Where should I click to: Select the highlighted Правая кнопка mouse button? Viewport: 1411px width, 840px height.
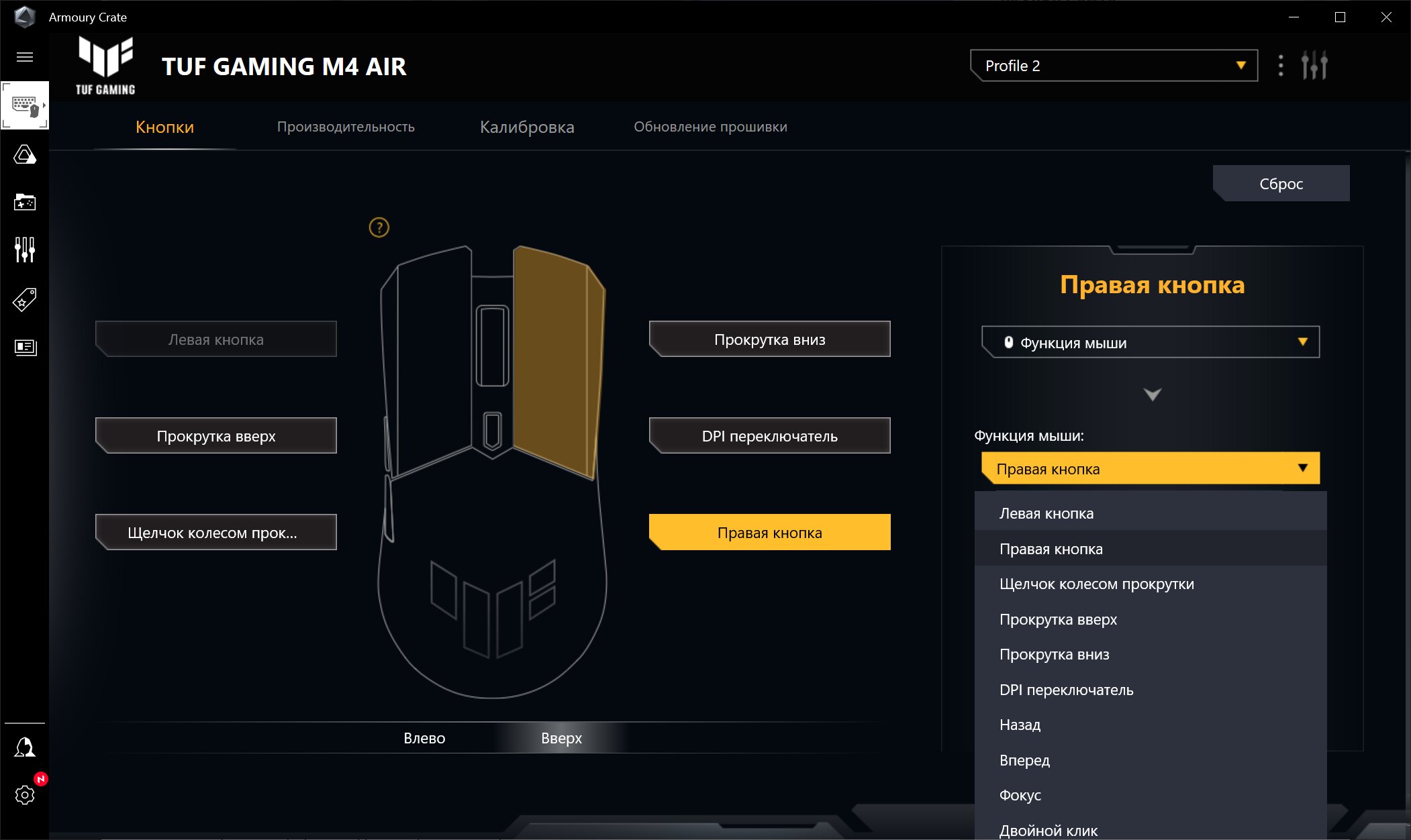pos(770,532)
